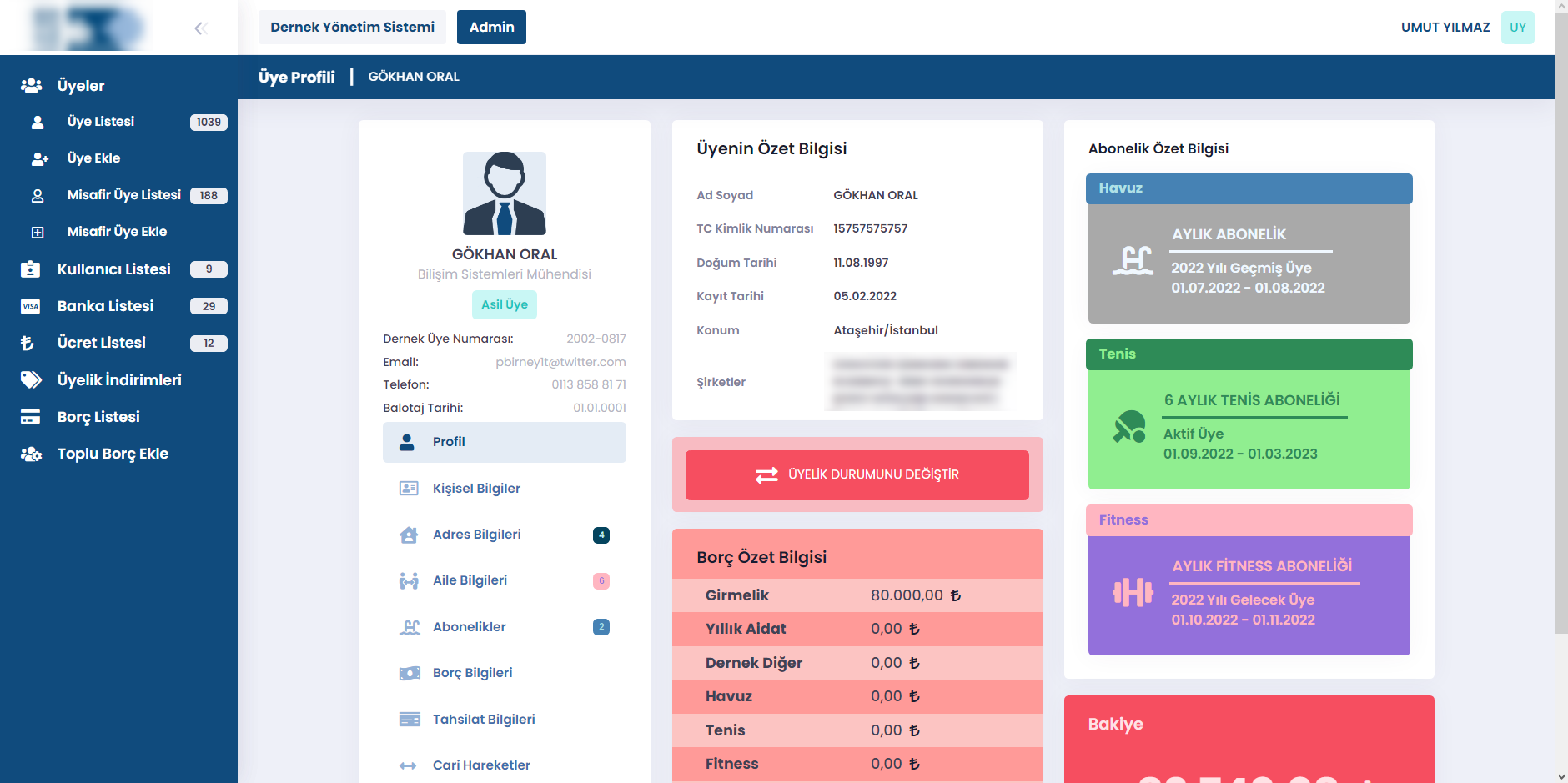
Task: Click the Misafir Üye Ekle plus icon
Action: coord(38,233)
